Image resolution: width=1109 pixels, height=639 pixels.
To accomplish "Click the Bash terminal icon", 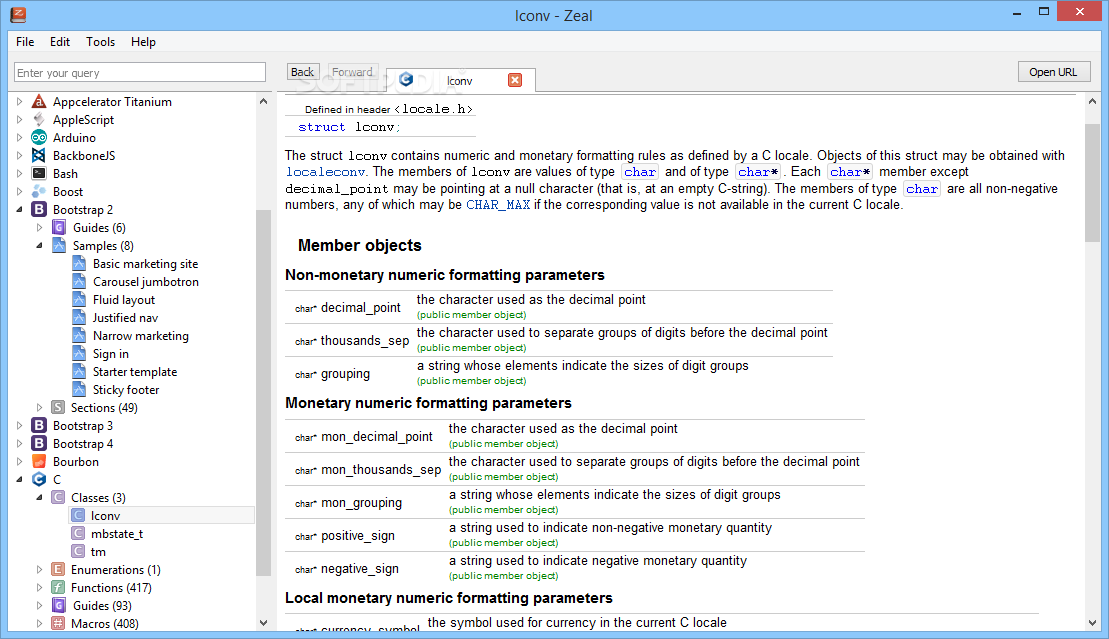I will 39,173.
